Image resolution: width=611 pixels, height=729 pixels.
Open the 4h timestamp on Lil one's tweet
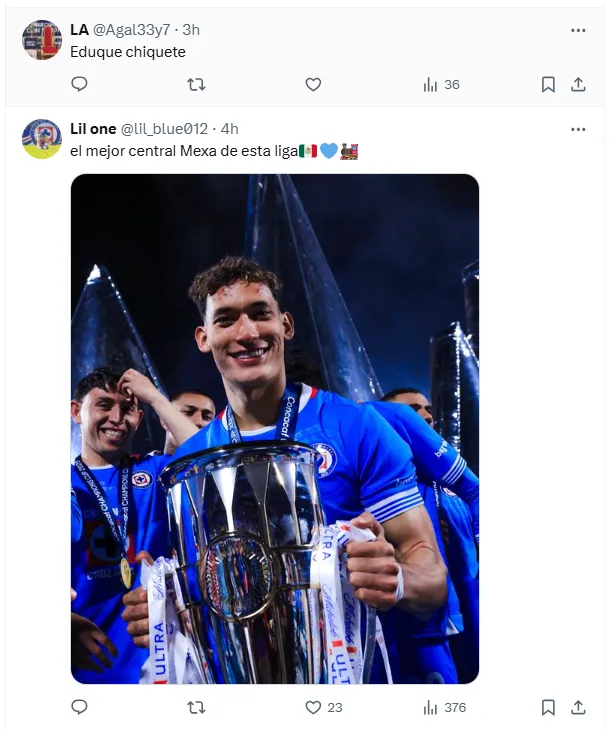[x=229, y=129]
